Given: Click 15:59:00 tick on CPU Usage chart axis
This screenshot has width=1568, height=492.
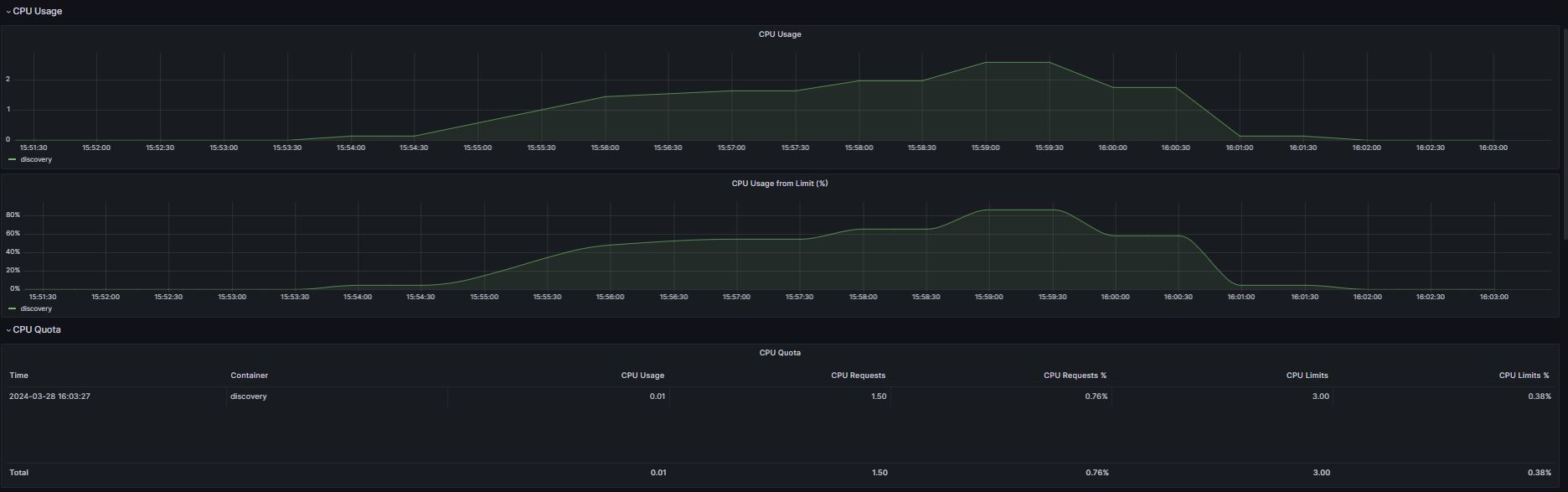Looking at the screenshot, I should click(985, 148).
